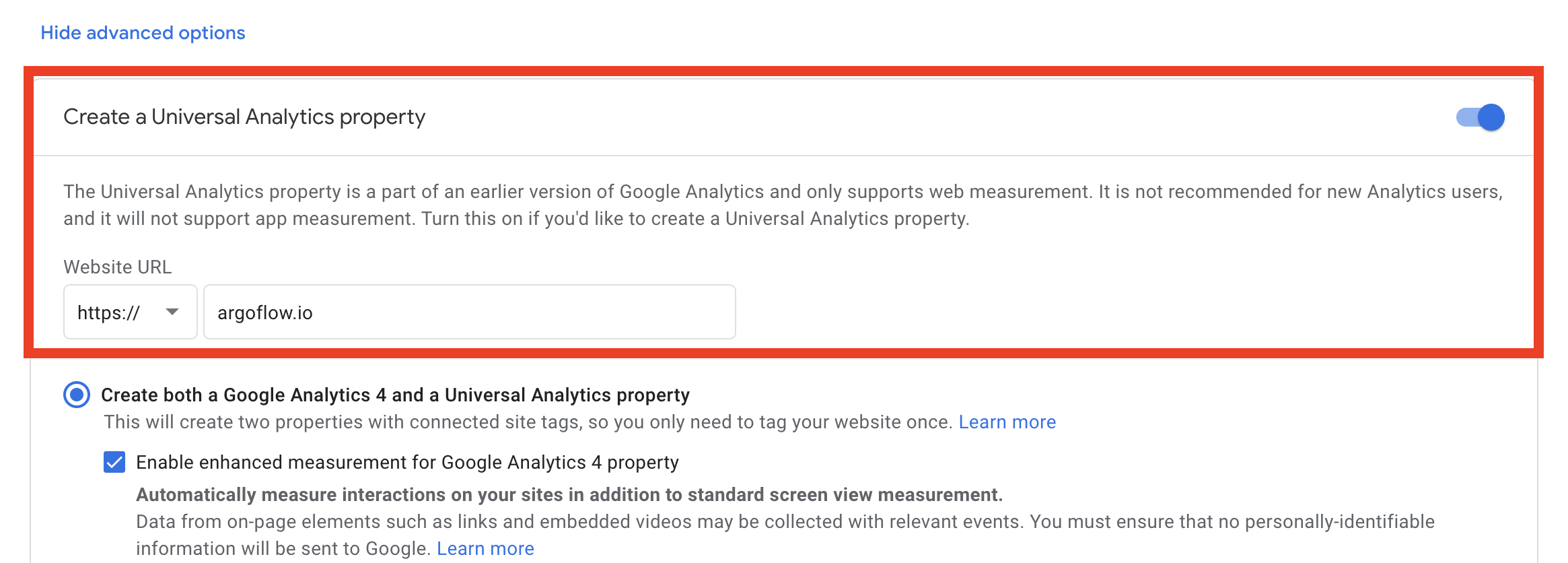Click the on-page elements data notice text
Image resolution: width=1568 pixels, height=563 pixels.
[x=785, y=535]
